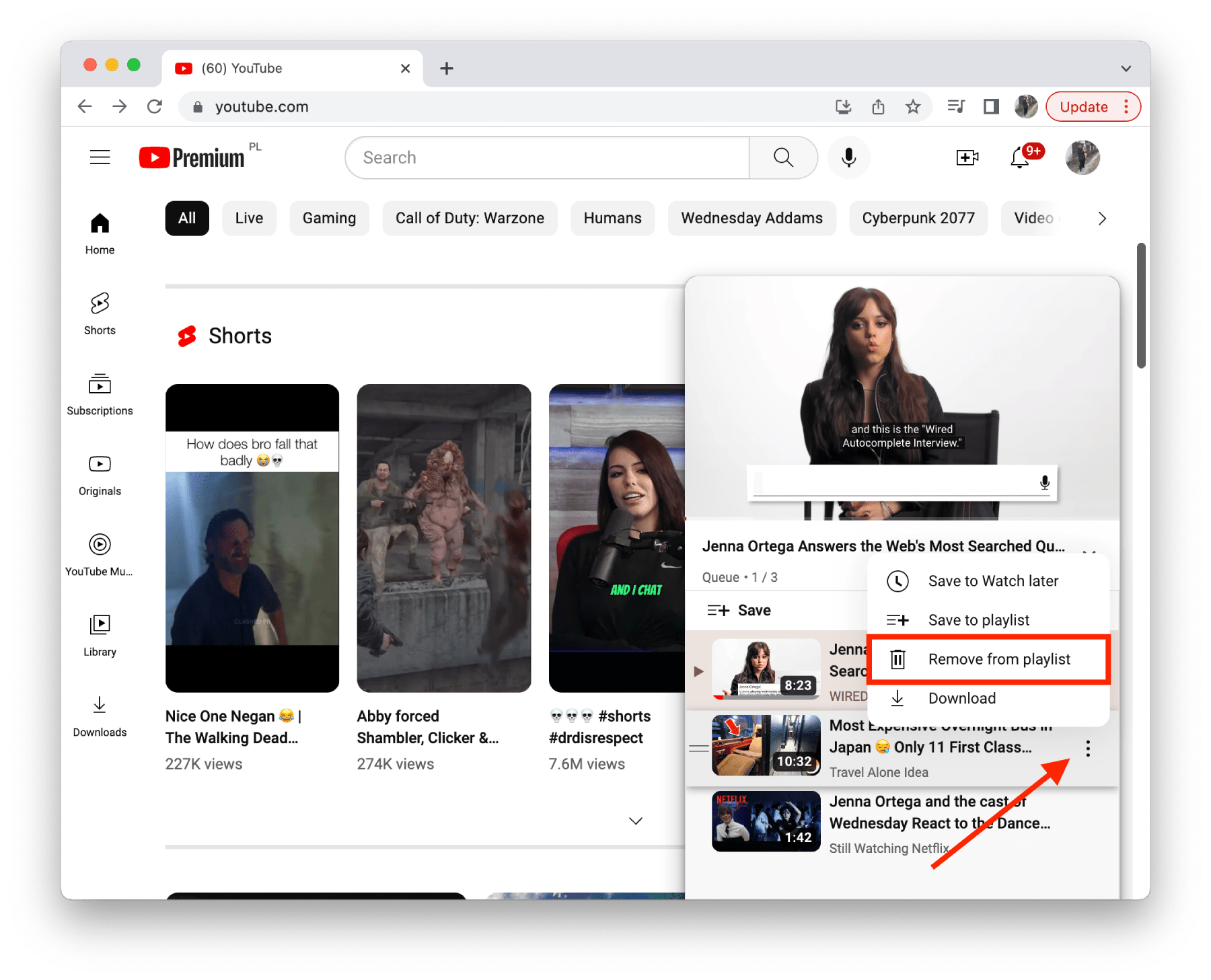
Task: Select the All topics filter chip
Action: (x=186, y=218)
